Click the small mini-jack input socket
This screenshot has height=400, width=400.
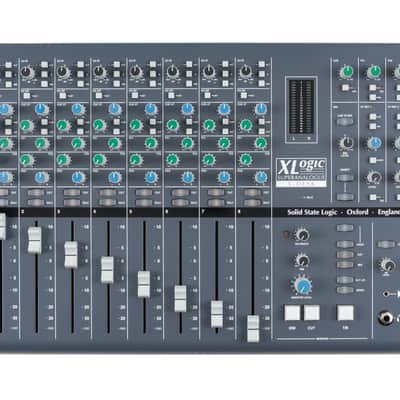coord(386,294)
